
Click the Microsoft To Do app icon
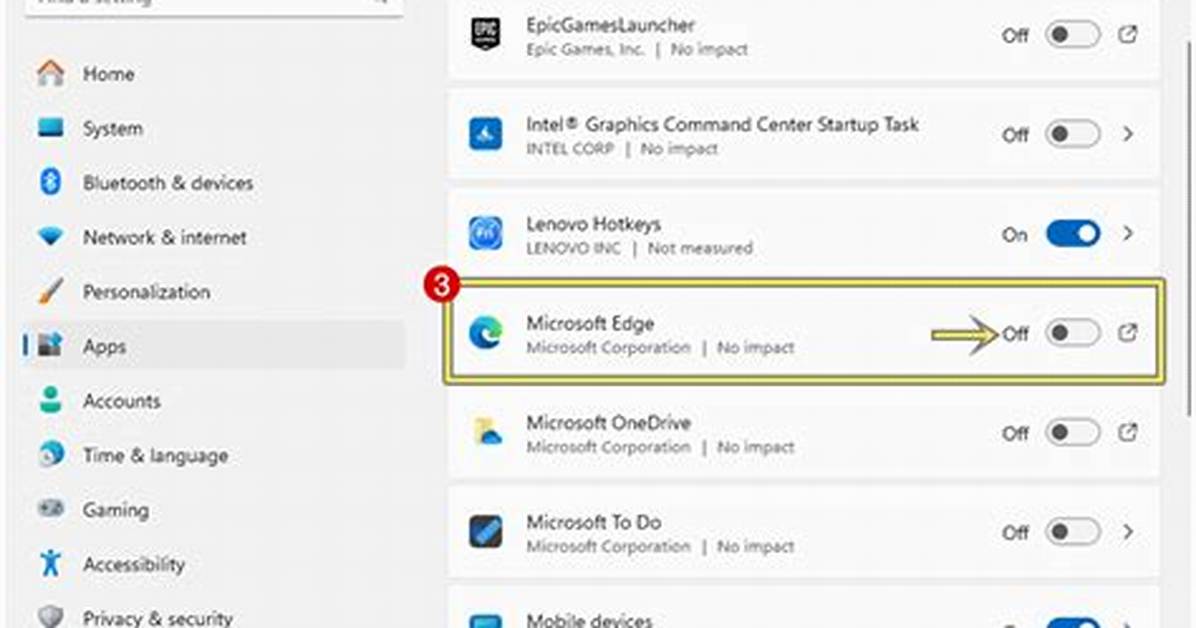pos(486,532)
